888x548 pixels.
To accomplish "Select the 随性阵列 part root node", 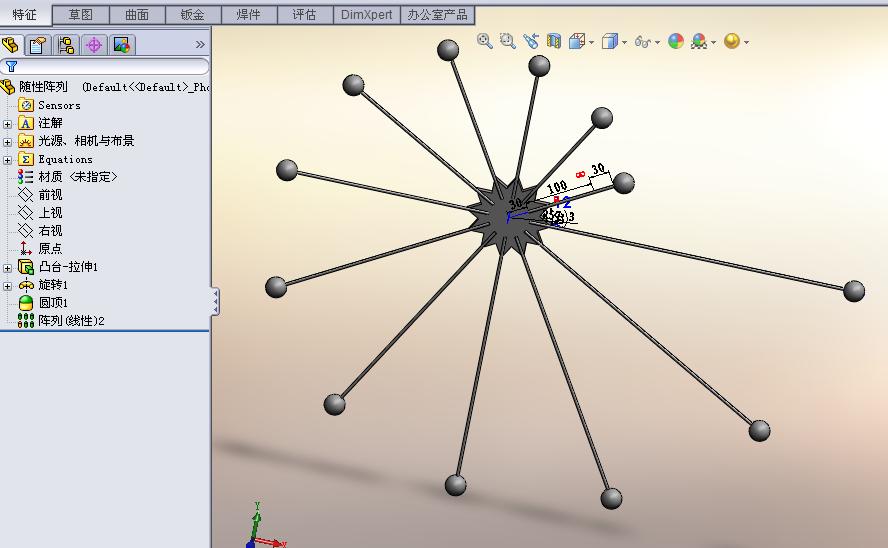I will click(43, 87).
